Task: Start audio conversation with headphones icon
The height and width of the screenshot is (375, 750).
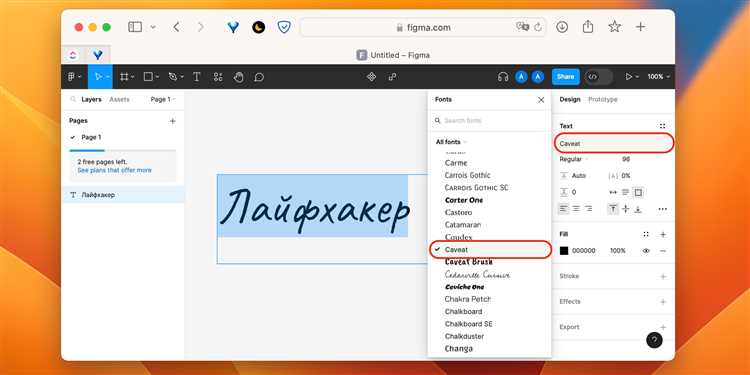Action: point(503,77)
